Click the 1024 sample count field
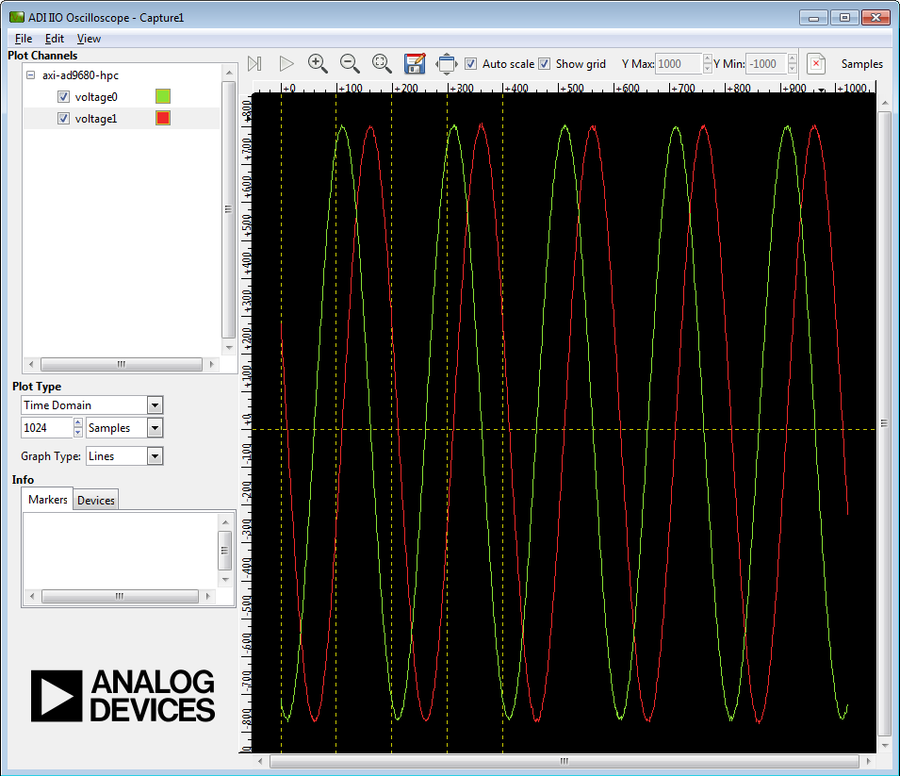Image resolution: width=900 pixels, height=776 pixels. 48,428
